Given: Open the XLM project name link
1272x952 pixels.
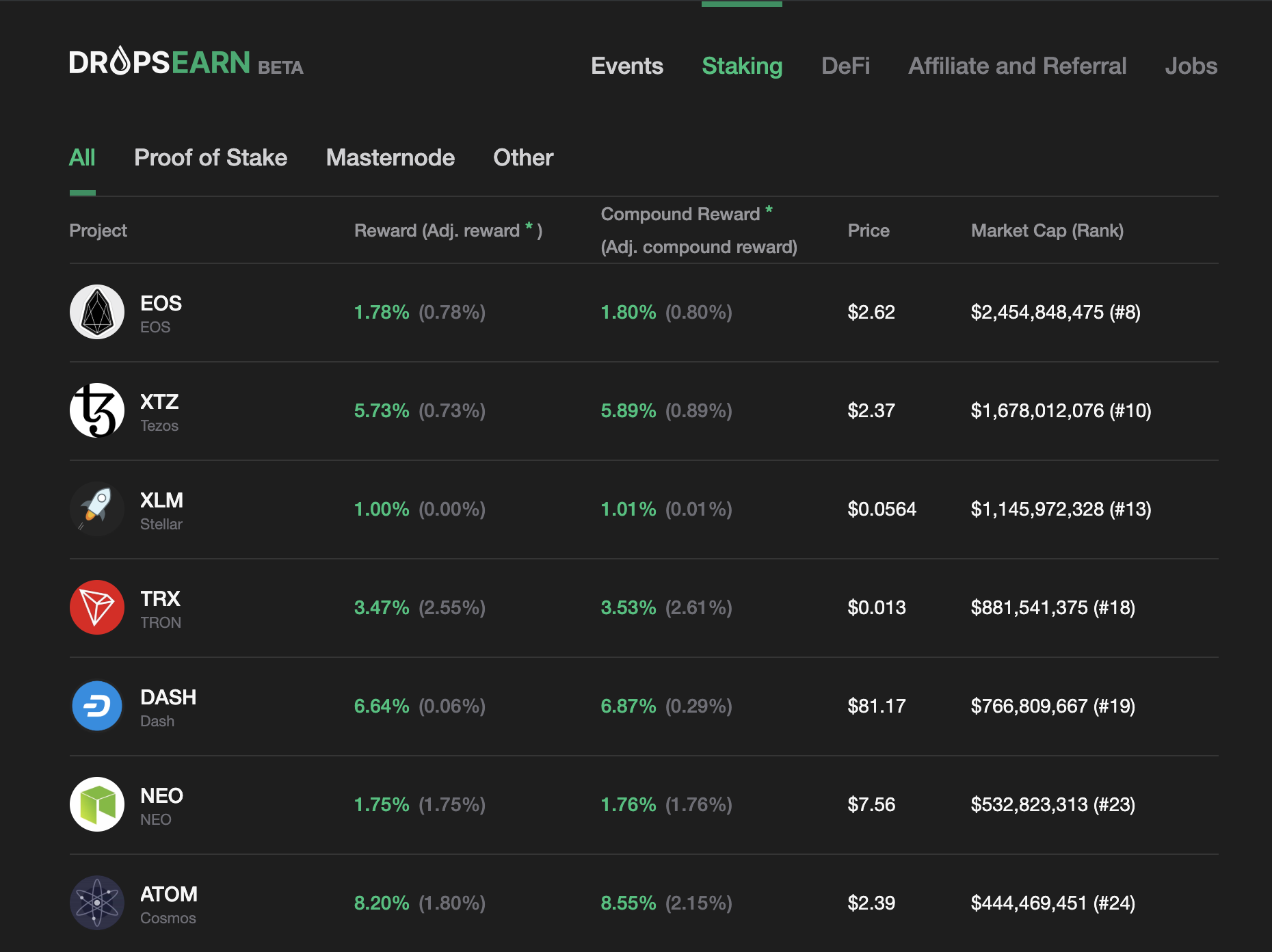Looking at the screenshot, I should (161, 500).
